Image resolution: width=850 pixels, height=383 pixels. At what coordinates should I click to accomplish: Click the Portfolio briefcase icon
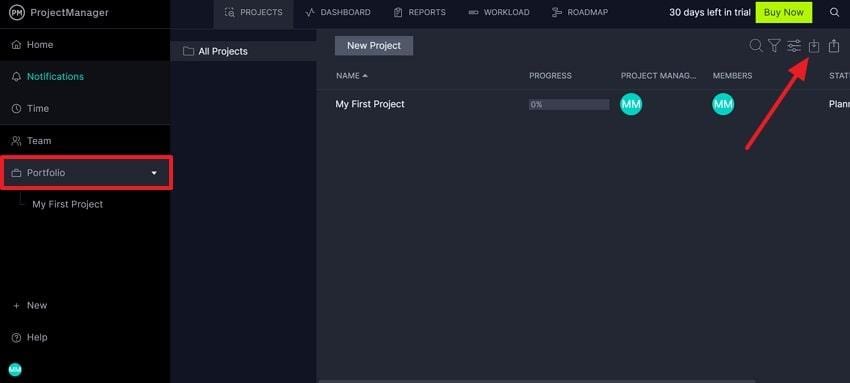[x=16, y=173]
